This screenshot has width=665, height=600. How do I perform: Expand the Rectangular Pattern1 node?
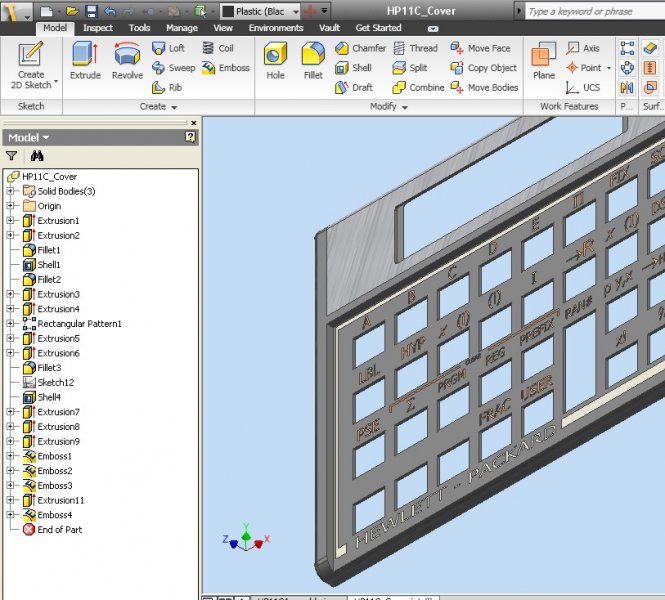10,324
